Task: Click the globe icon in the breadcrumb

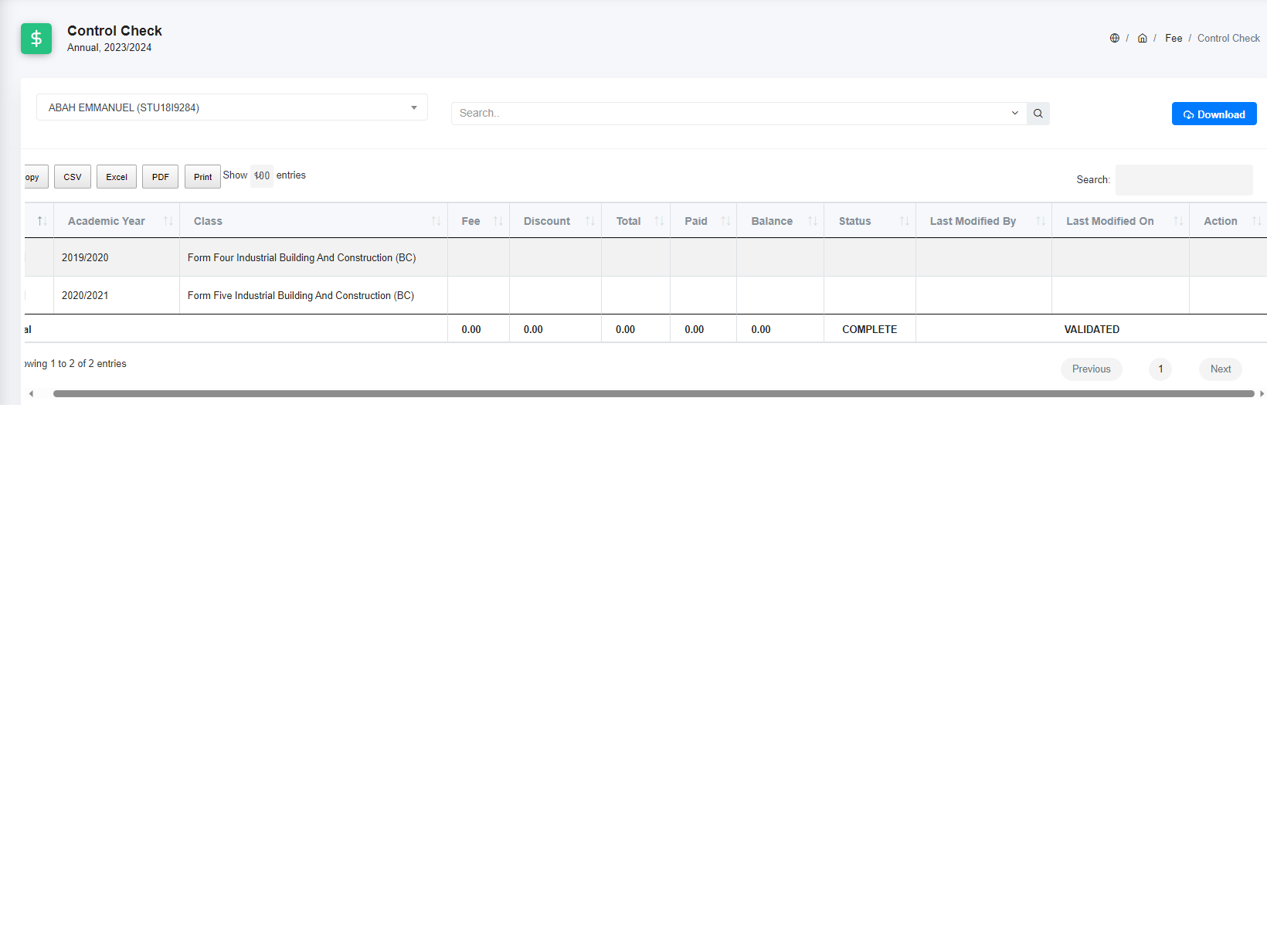Action: point(1115,37)
